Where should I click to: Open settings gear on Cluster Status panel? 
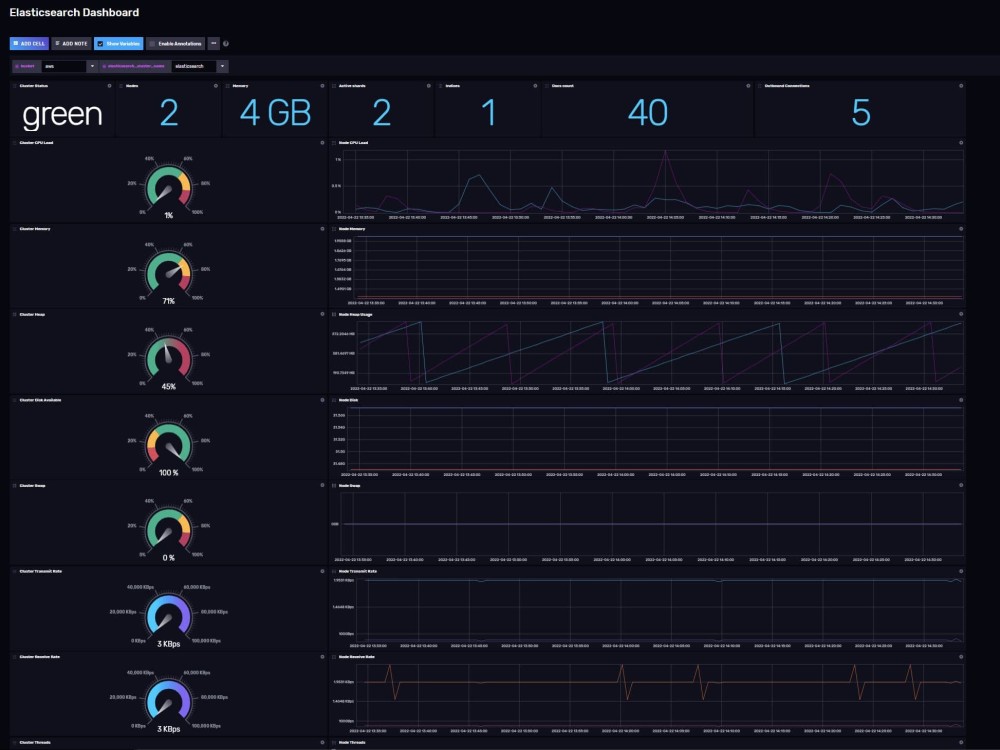tap(109, 87)
